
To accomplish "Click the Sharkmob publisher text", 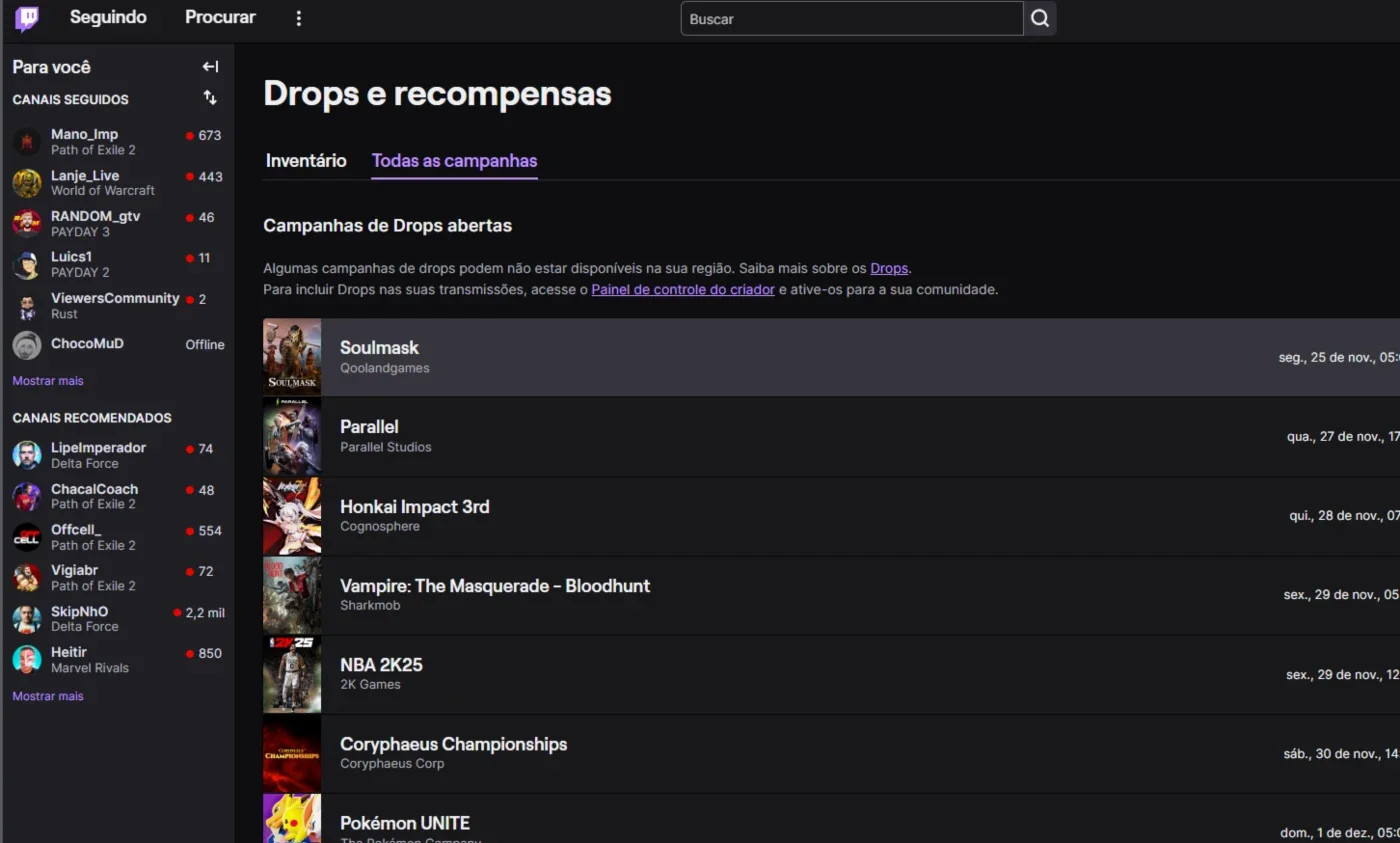I will (x=370, y=605).
